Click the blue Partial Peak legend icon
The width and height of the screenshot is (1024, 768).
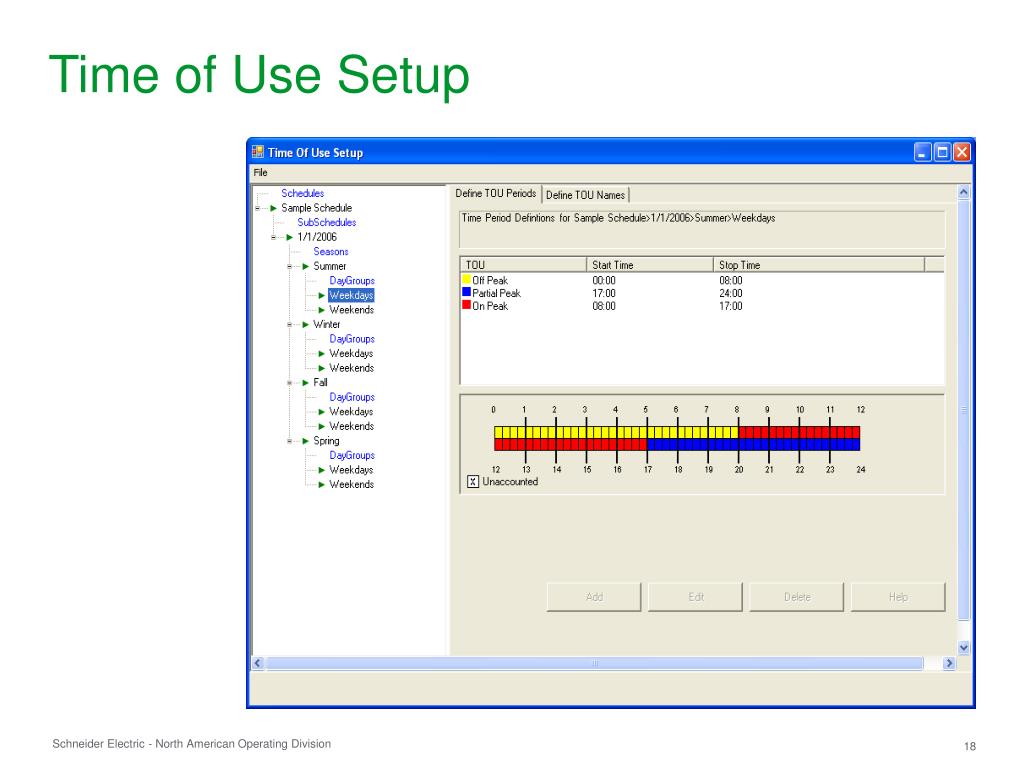click(464, 293)
